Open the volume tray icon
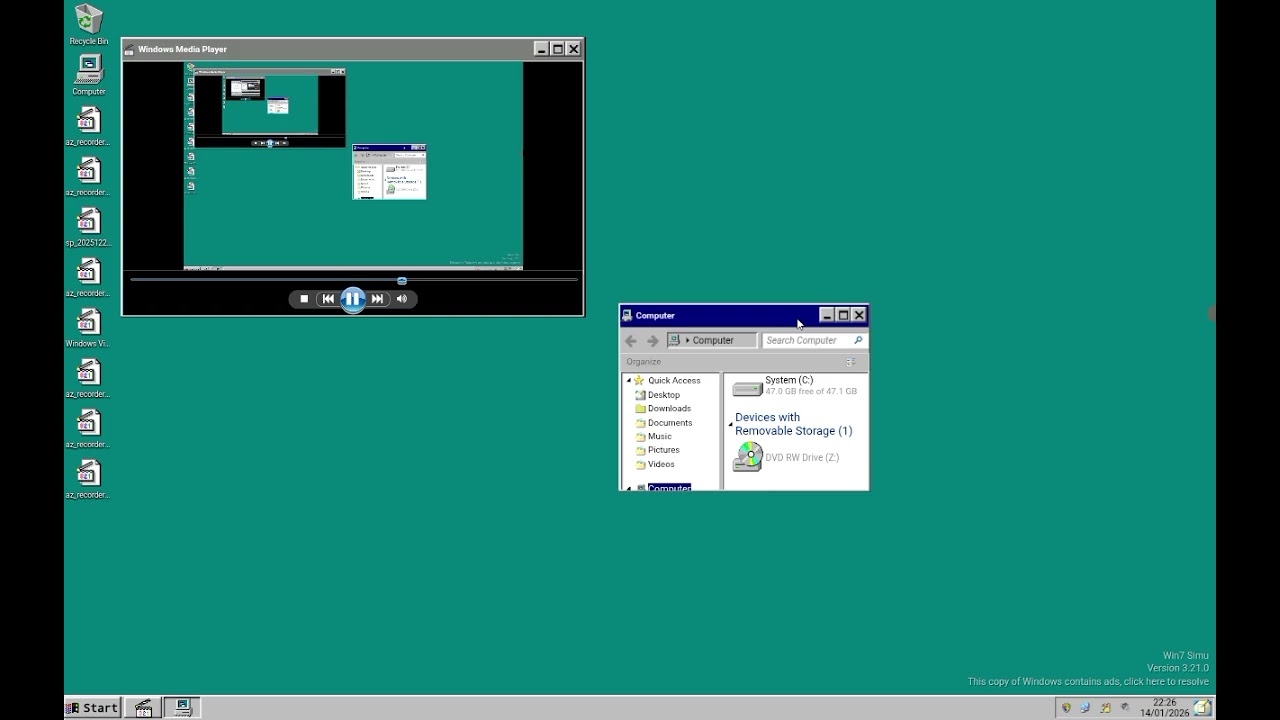This screenshot has width=1280, height=720. coord(1125,708)
